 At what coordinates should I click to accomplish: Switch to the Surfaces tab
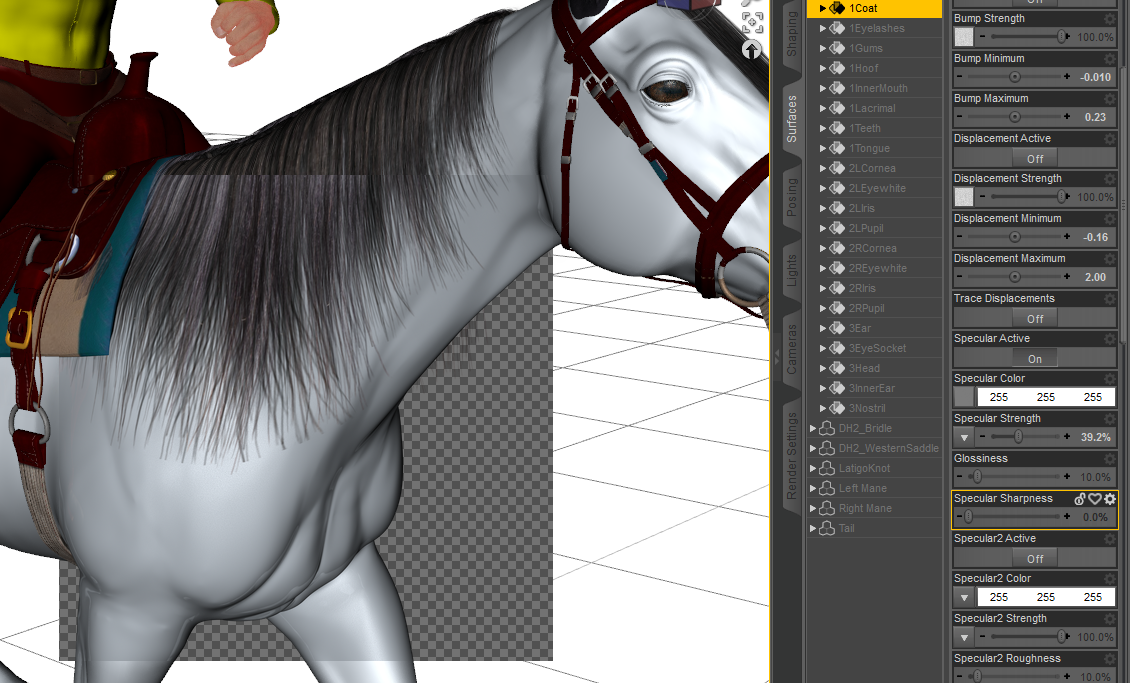791,119
